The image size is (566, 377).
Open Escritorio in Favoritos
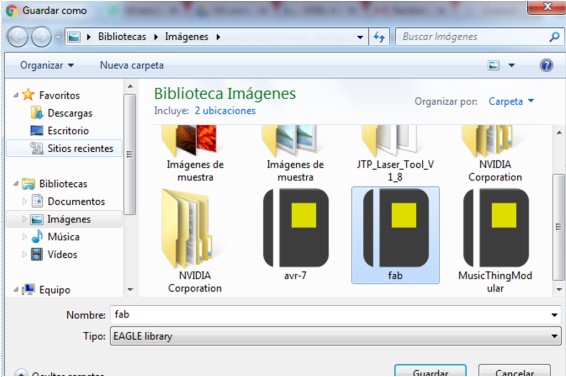(68, 131)
